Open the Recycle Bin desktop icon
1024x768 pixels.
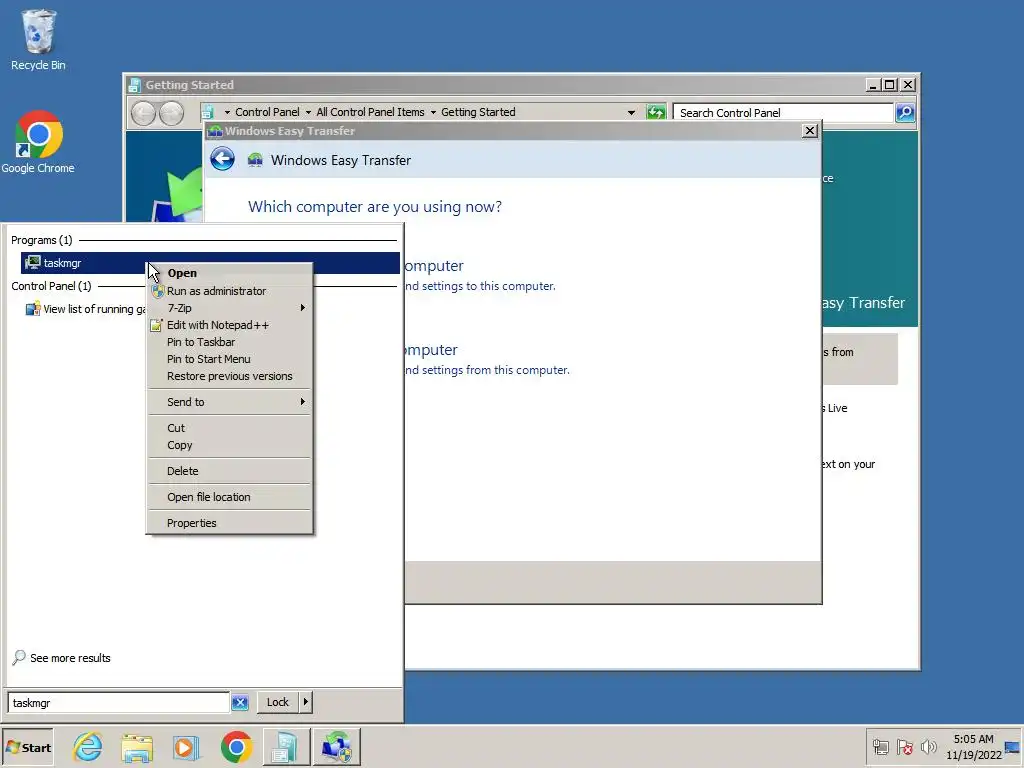click(38, 39)
